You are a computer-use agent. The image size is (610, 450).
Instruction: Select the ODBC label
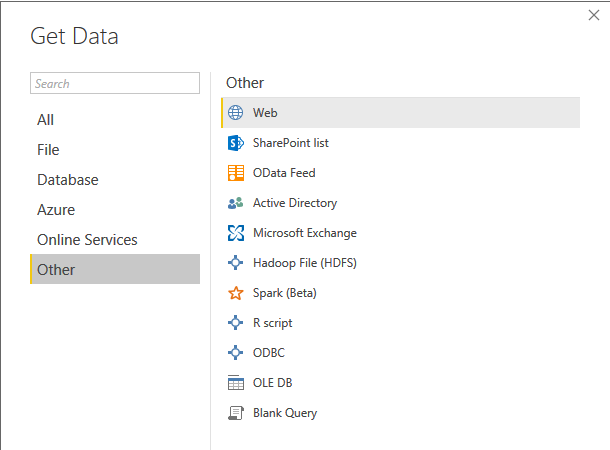click(x=269, y=353)
